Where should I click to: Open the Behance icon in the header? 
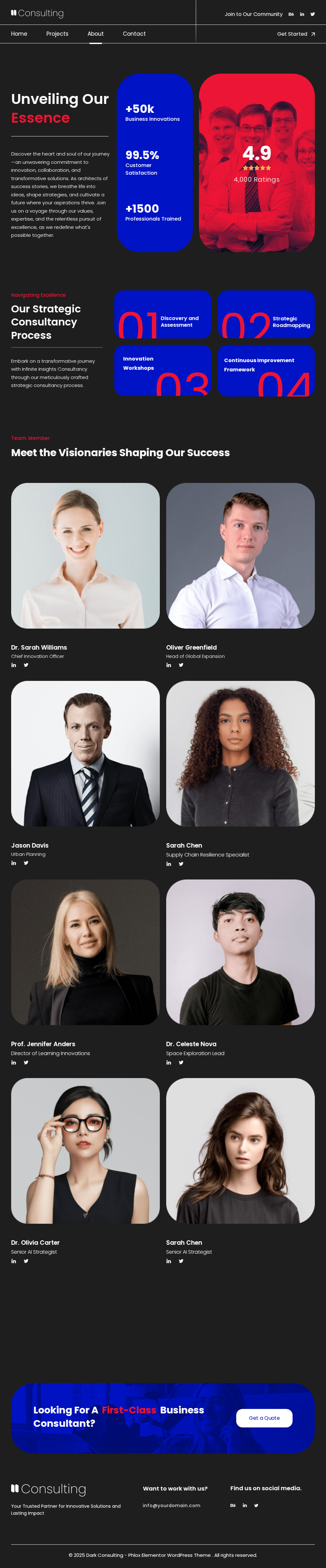291,14
